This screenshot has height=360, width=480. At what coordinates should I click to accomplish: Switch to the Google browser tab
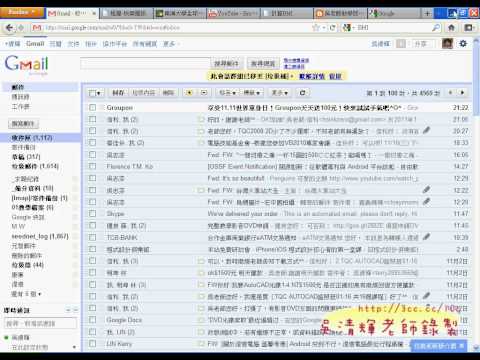[393, 13]
